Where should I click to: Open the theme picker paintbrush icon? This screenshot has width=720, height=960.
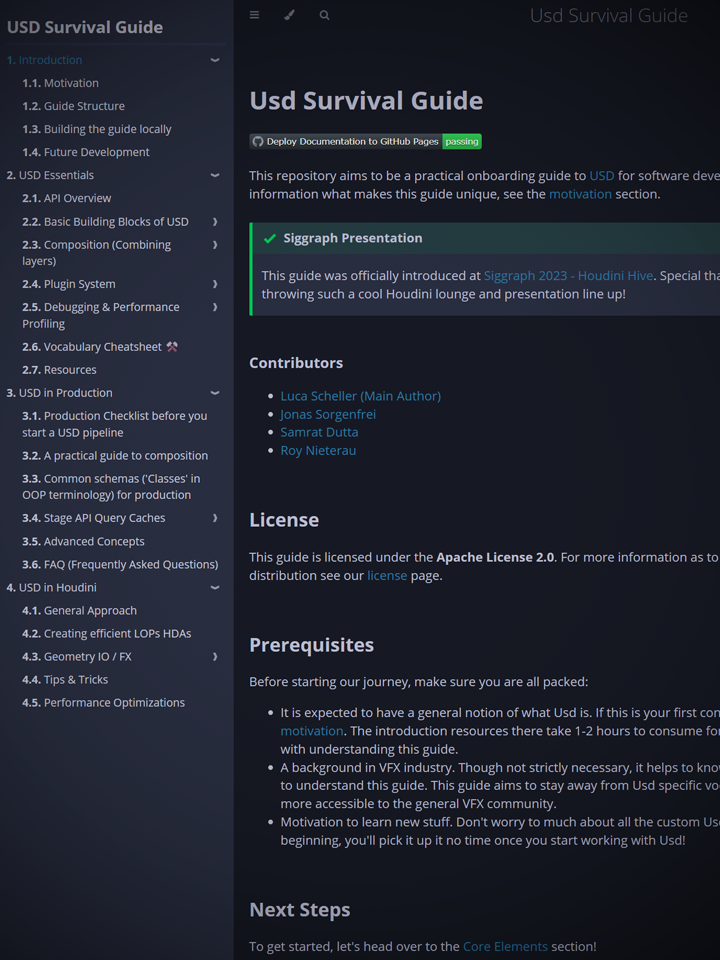point(290,15)
